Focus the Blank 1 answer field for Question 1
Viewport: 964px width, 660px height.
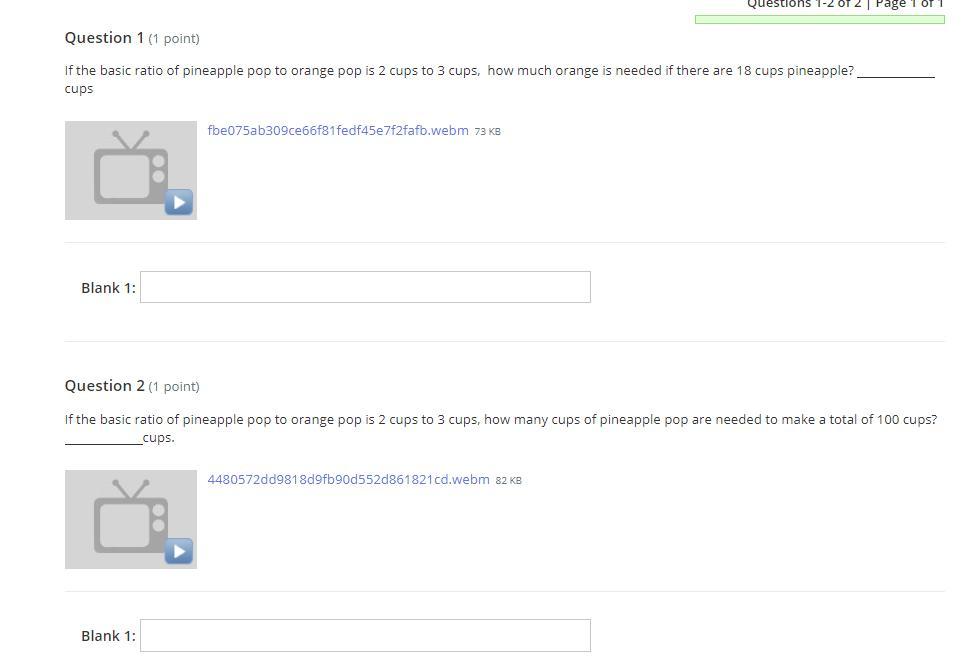coord(365,287)
